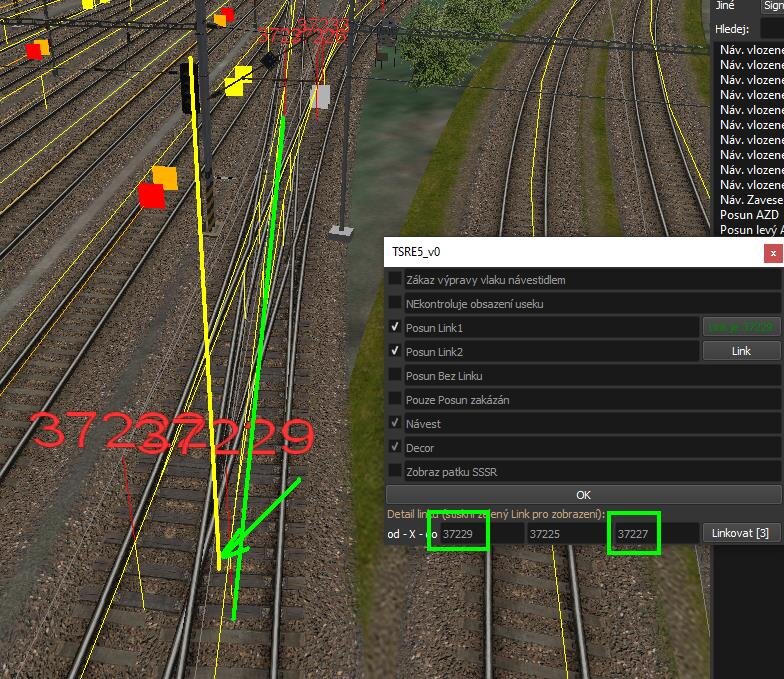Focus the field showing 37227
Screen dimensions: 784x679
pos(654,534)
